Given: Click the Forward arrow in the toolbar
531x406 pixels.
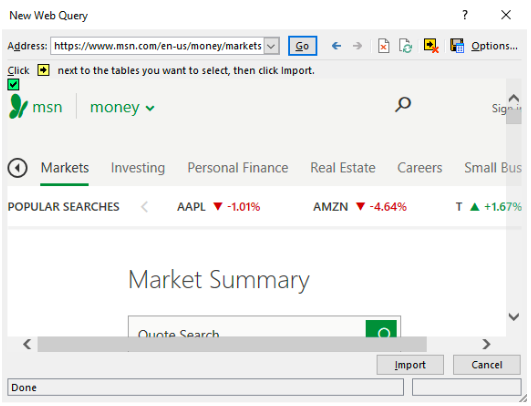Looking at the screenshot, I should (357, 46).
